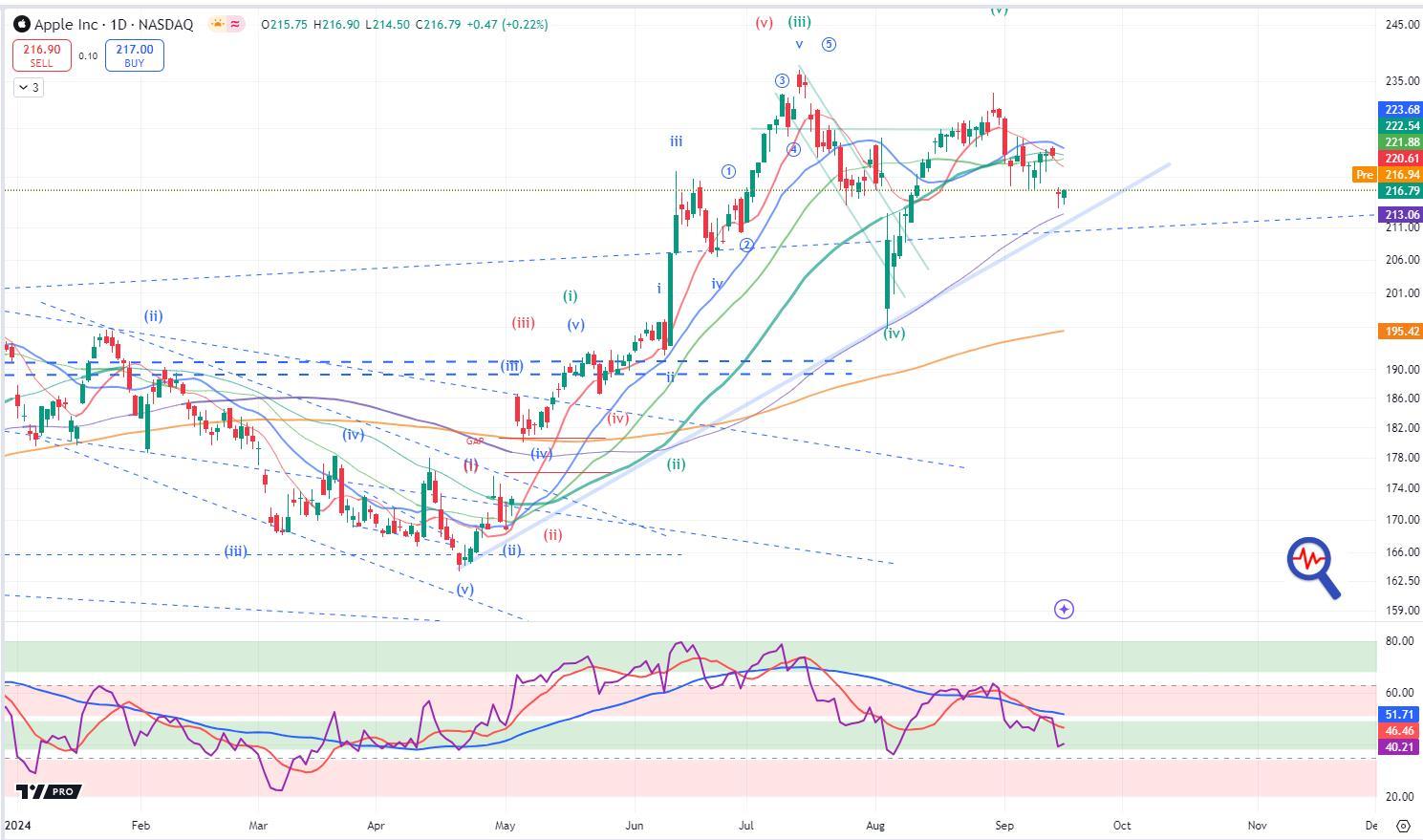Click 2024 on the time axis
Image resolution: width=1423 pixels, height=840 pixels.
(16, 825)
